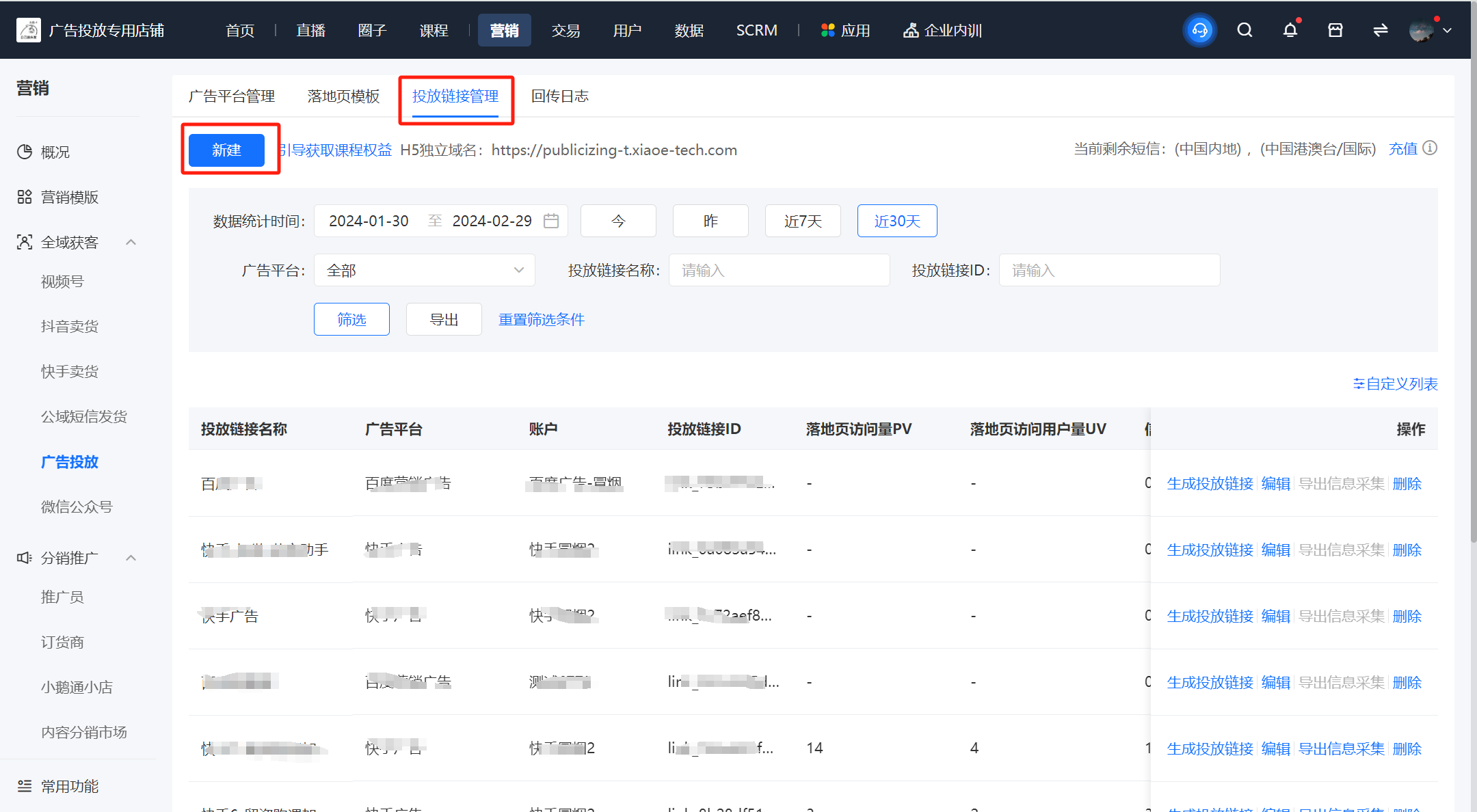Click 导出信息采集 in the PV 14 row

point(1341,748)
